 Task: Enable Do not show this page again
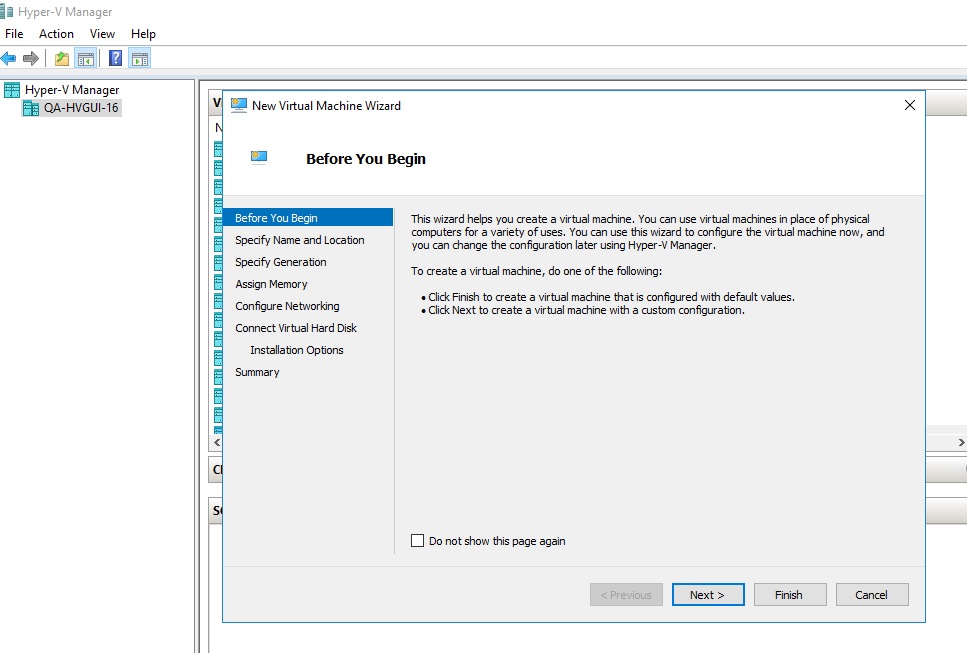pos(418,541)
